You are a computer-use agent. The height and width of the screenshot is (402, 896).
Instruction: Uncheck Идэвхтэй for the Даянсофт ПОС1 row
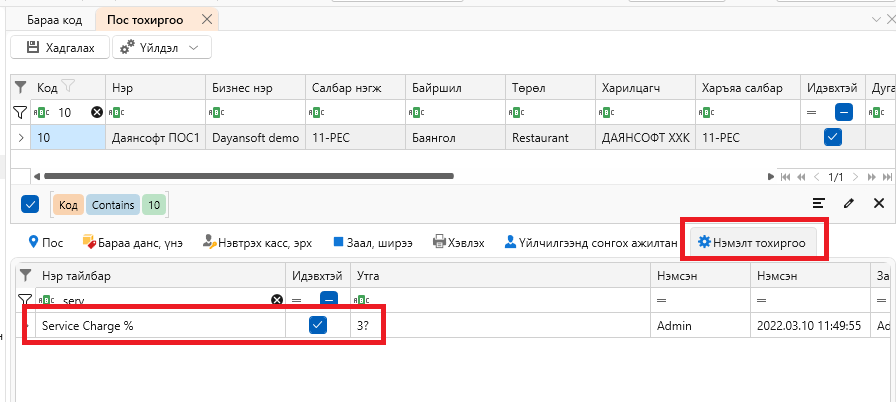833,138
